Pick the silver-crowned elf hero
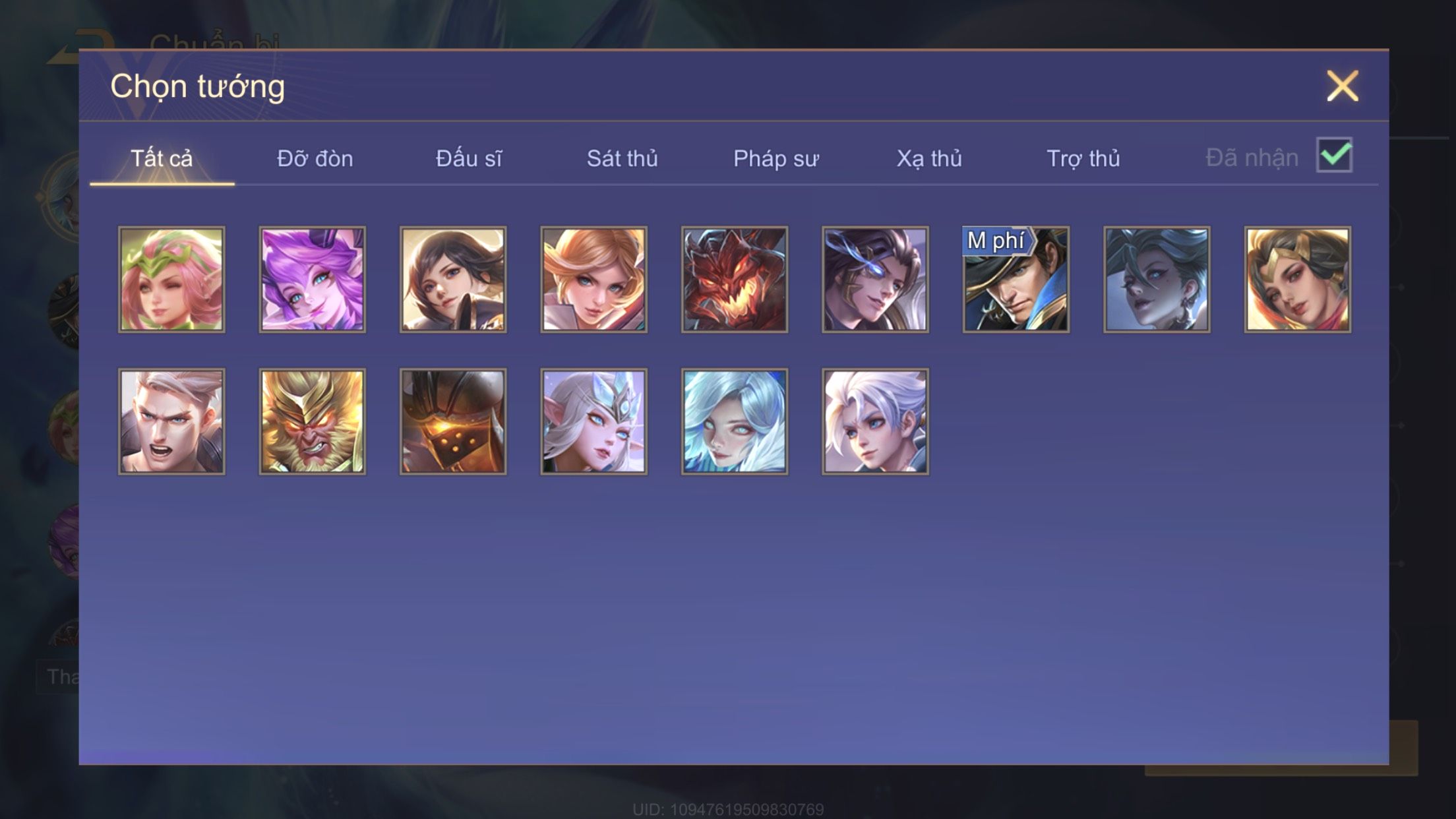 tap(593, 421)
